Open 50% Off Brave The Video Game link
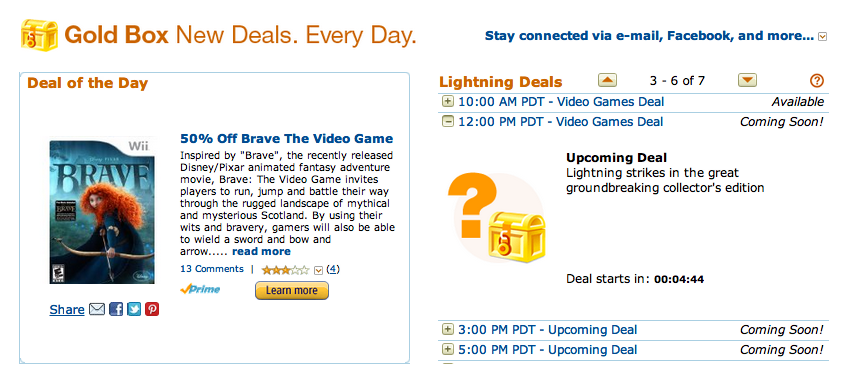This screenshot has height=372, width=841. click(x=286, y=138)
